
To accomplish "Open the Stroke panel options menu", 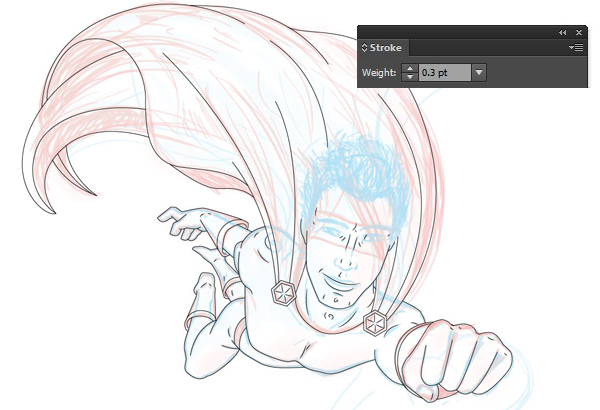I will tap(576, 48).
